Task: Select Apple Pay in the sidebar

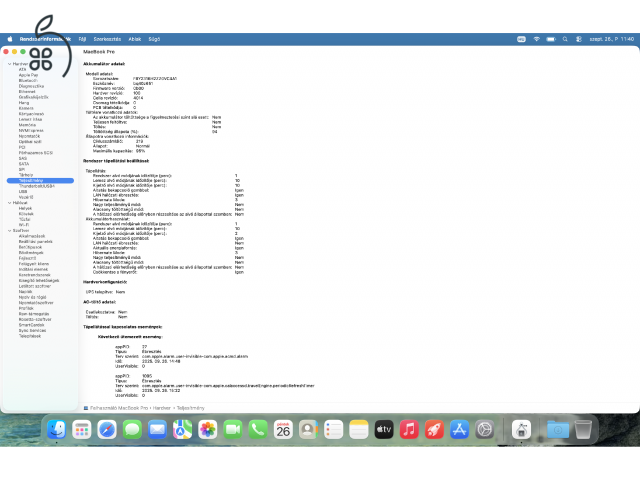Action: (28, 75)
